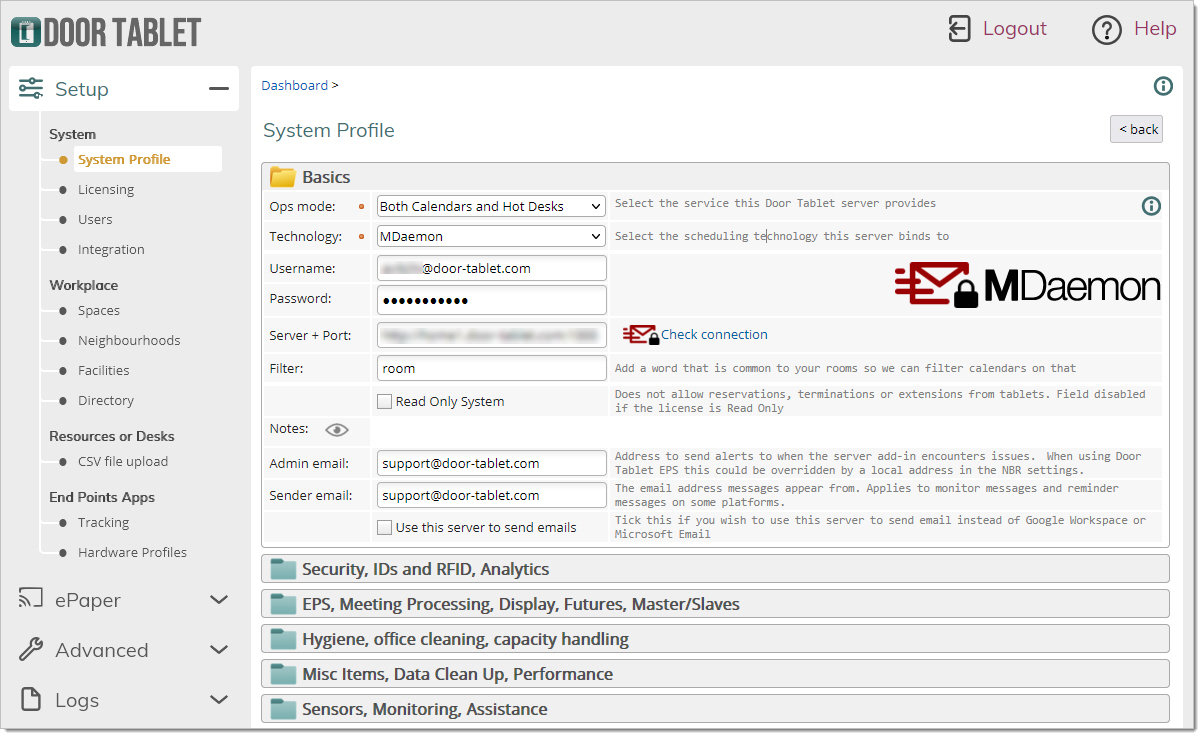1202x737 pixels.
Task: Tick Use this server to send emails
Action: (384, 528)
